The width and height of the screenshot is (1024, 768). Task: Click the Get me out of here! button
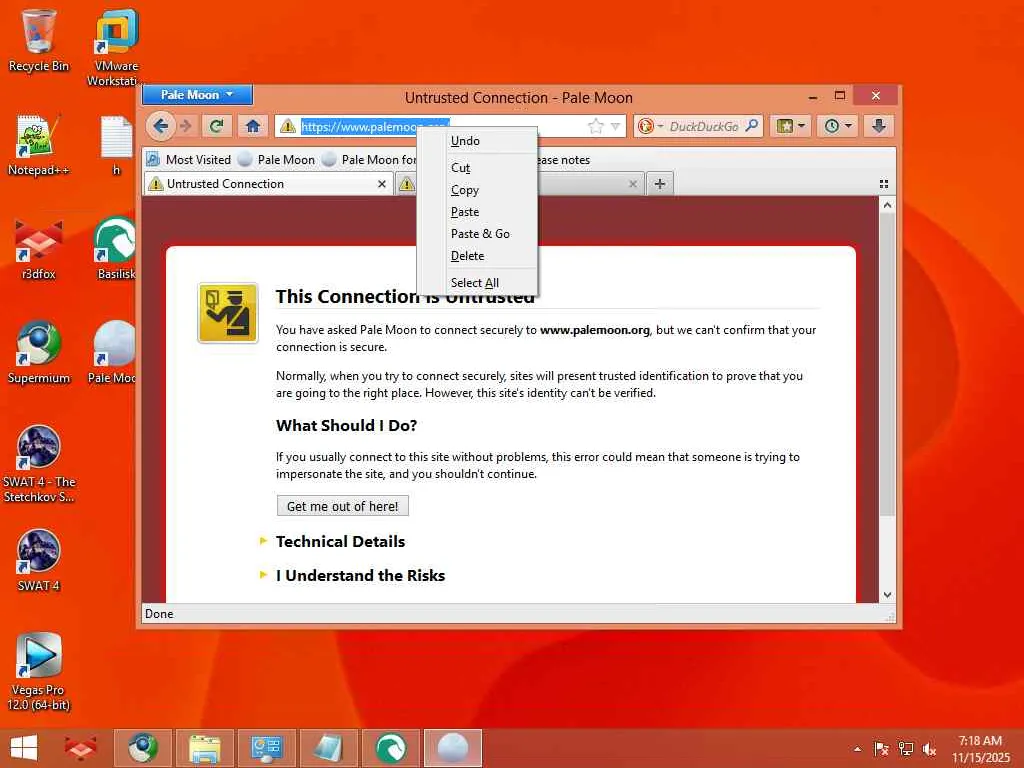click(342, 506)
